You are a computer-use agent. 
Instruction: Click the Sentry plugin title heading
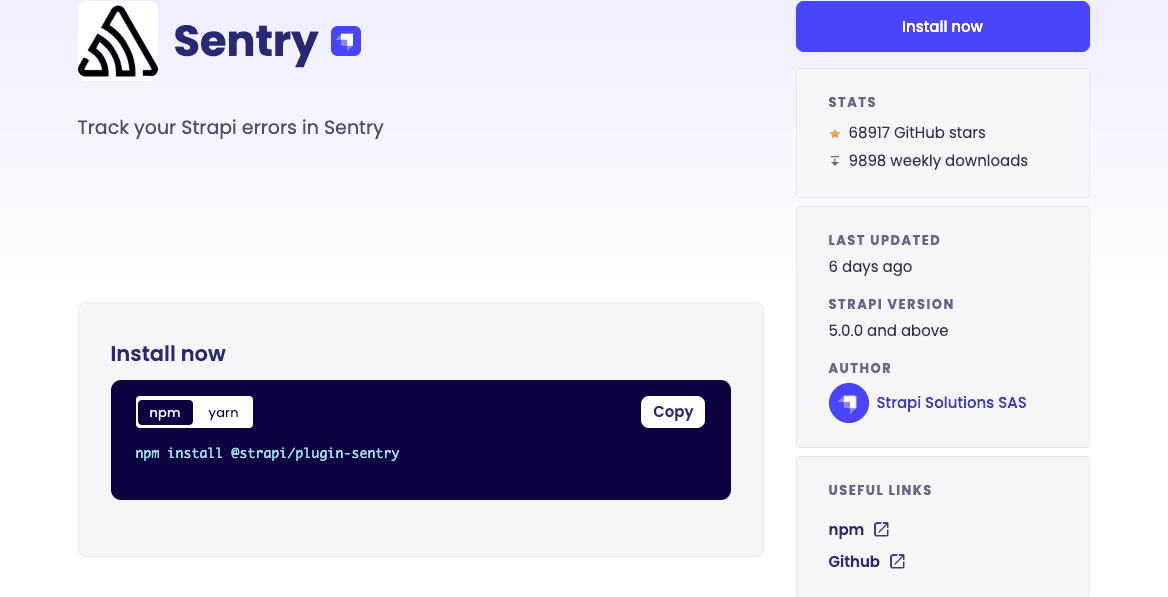click(x=246, y=42)
